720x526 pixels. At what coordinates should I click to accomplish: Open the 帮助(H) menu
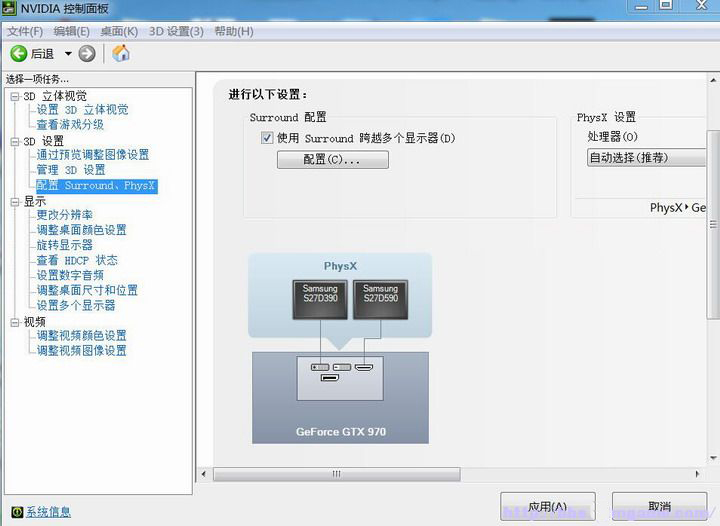click(234, 31)
